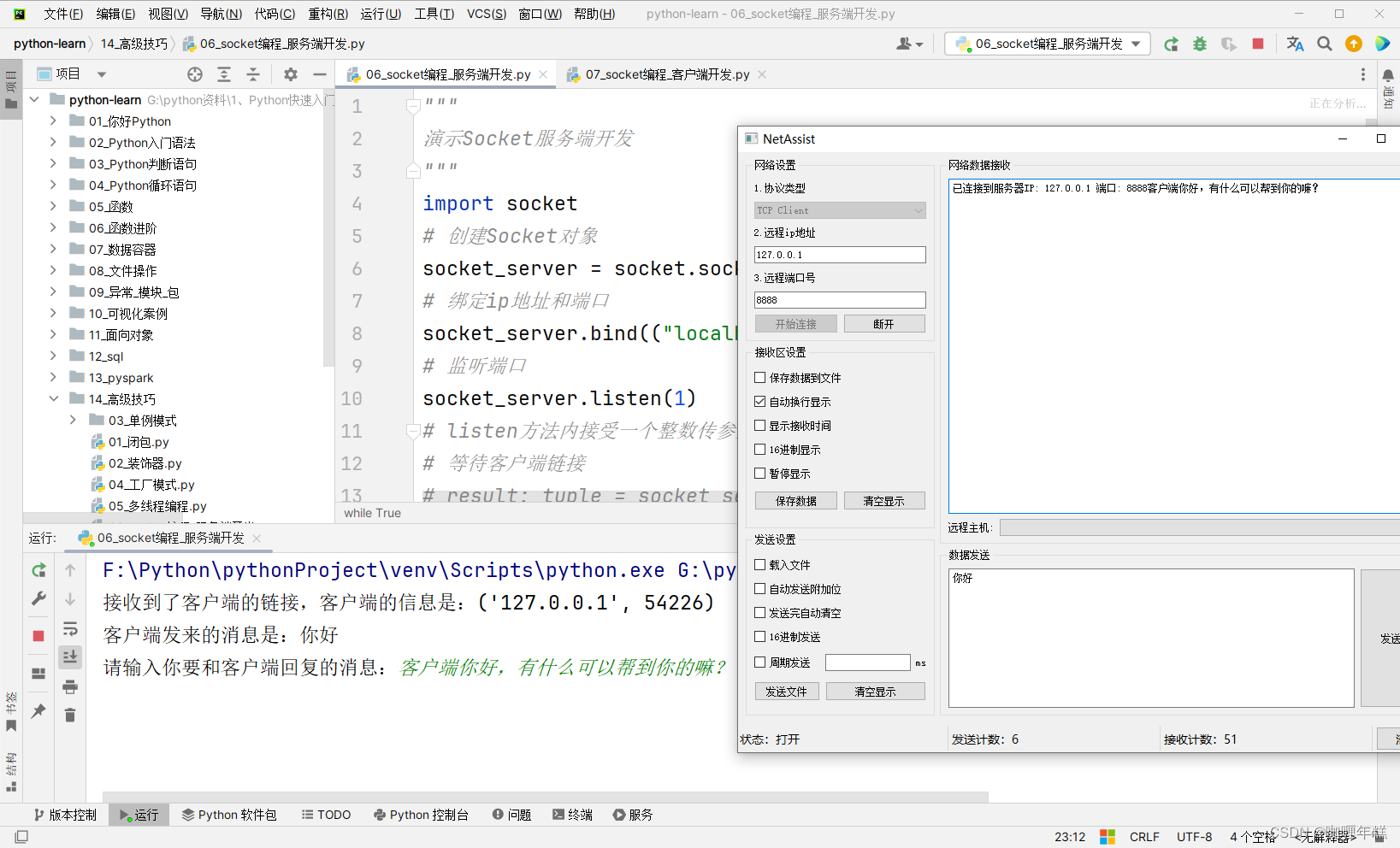
Task: Open notifications bell icon
Action: 1388,76
